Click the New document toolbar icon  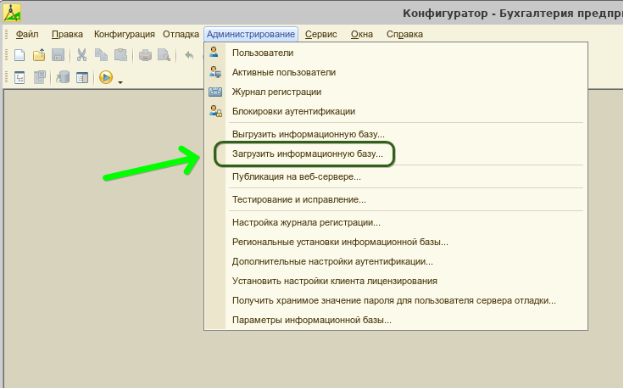click(20, 55)
